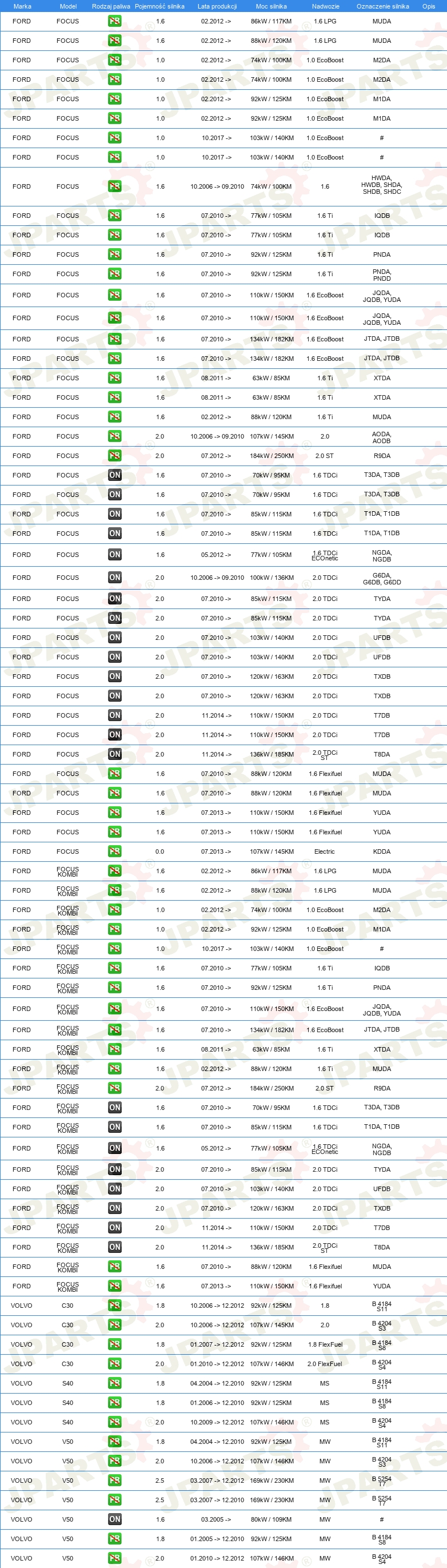Click diesel ON icon in Volvo V50 1.6 row
Viewport: 447px width, 1568px height.
point(114,1519)
